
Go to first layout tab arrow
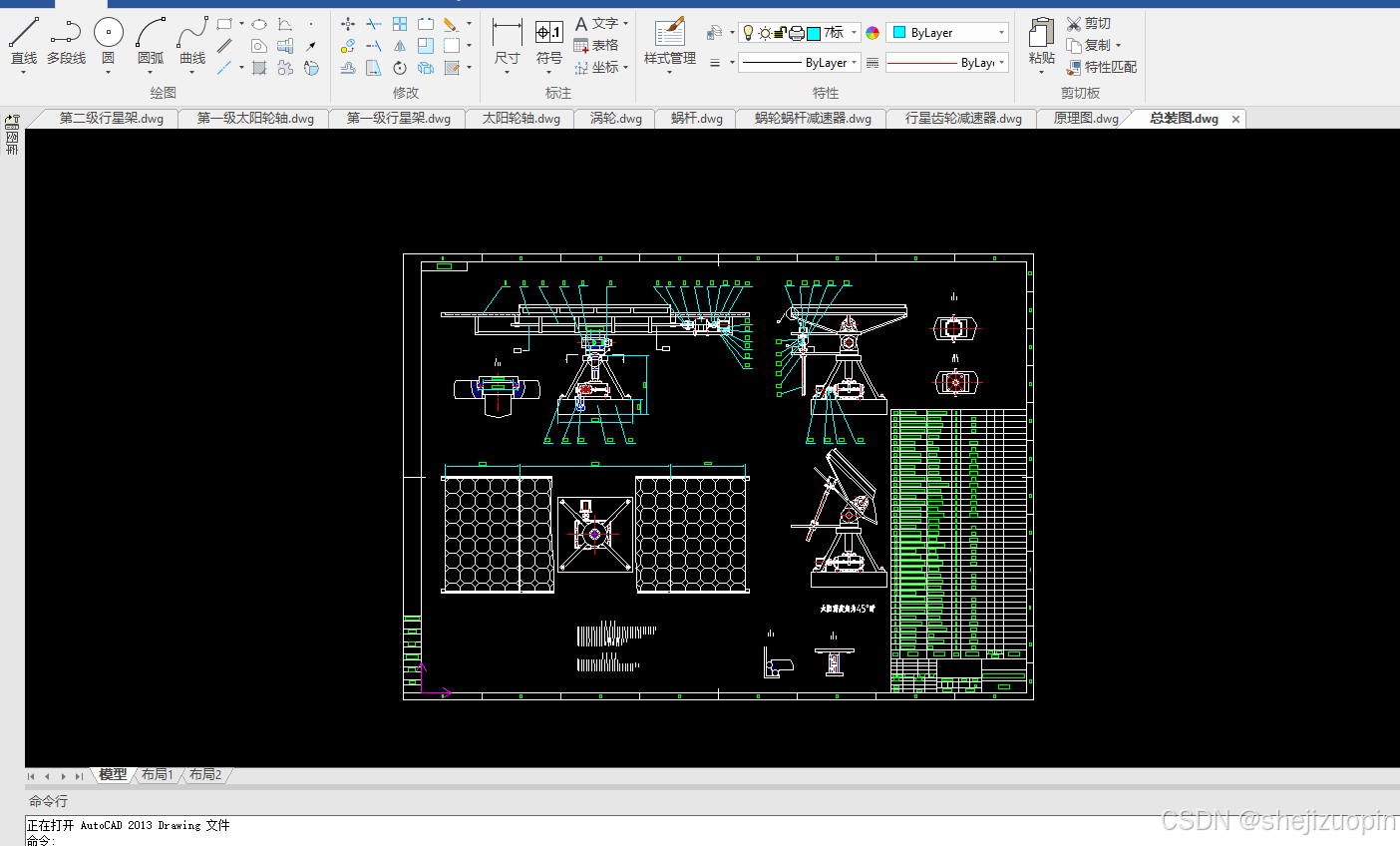(31, 776)
